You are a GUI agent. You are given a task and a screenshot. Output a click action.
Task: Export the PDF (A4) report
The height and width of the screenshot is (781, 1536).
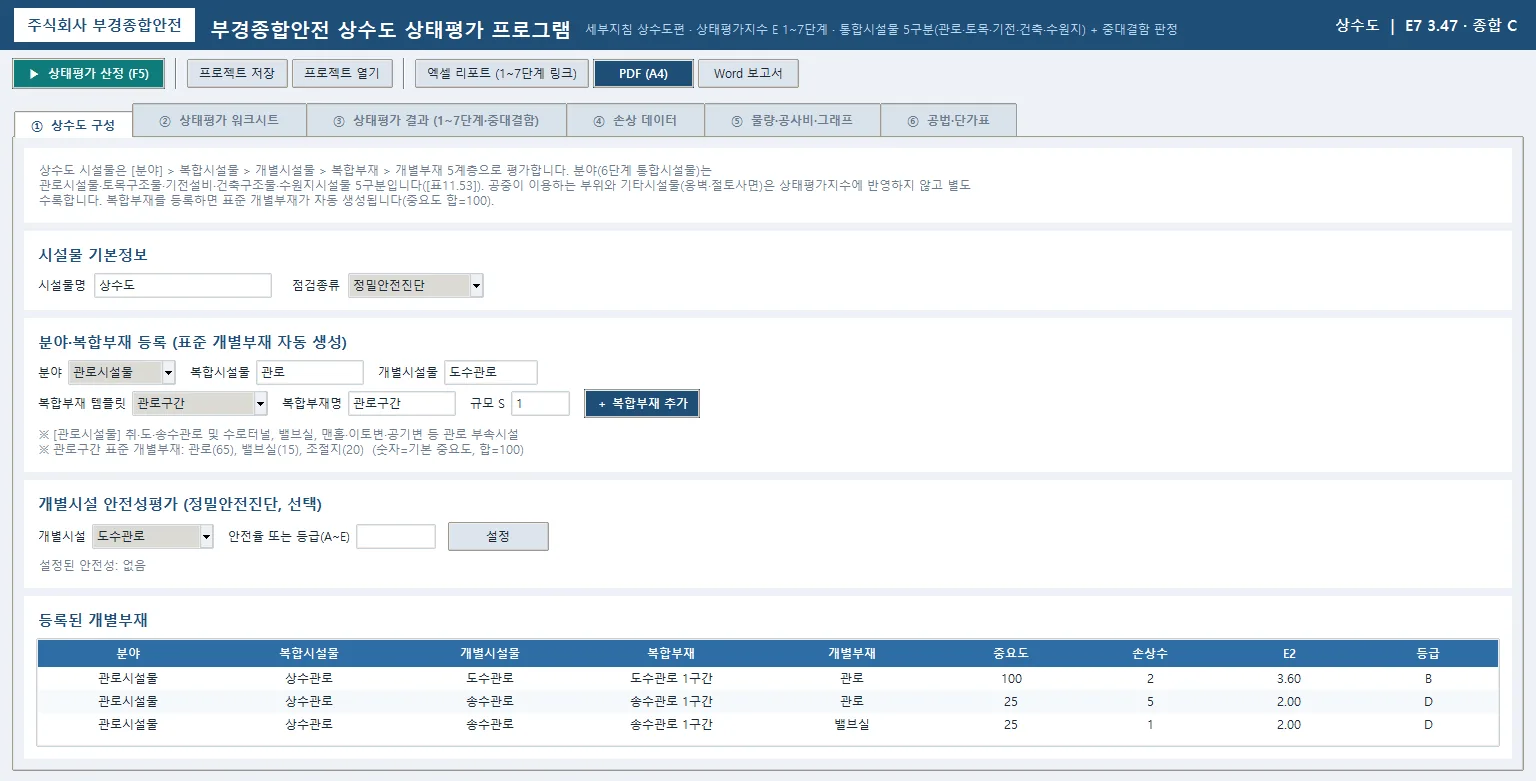[x=643, y=74]
